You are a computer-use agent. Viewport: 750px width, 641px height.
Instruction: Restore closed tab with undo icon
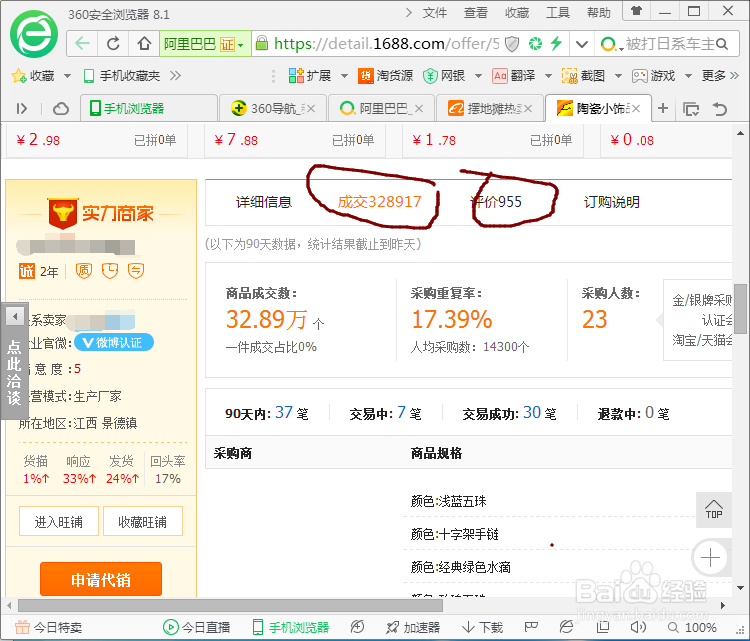[719, 109]
